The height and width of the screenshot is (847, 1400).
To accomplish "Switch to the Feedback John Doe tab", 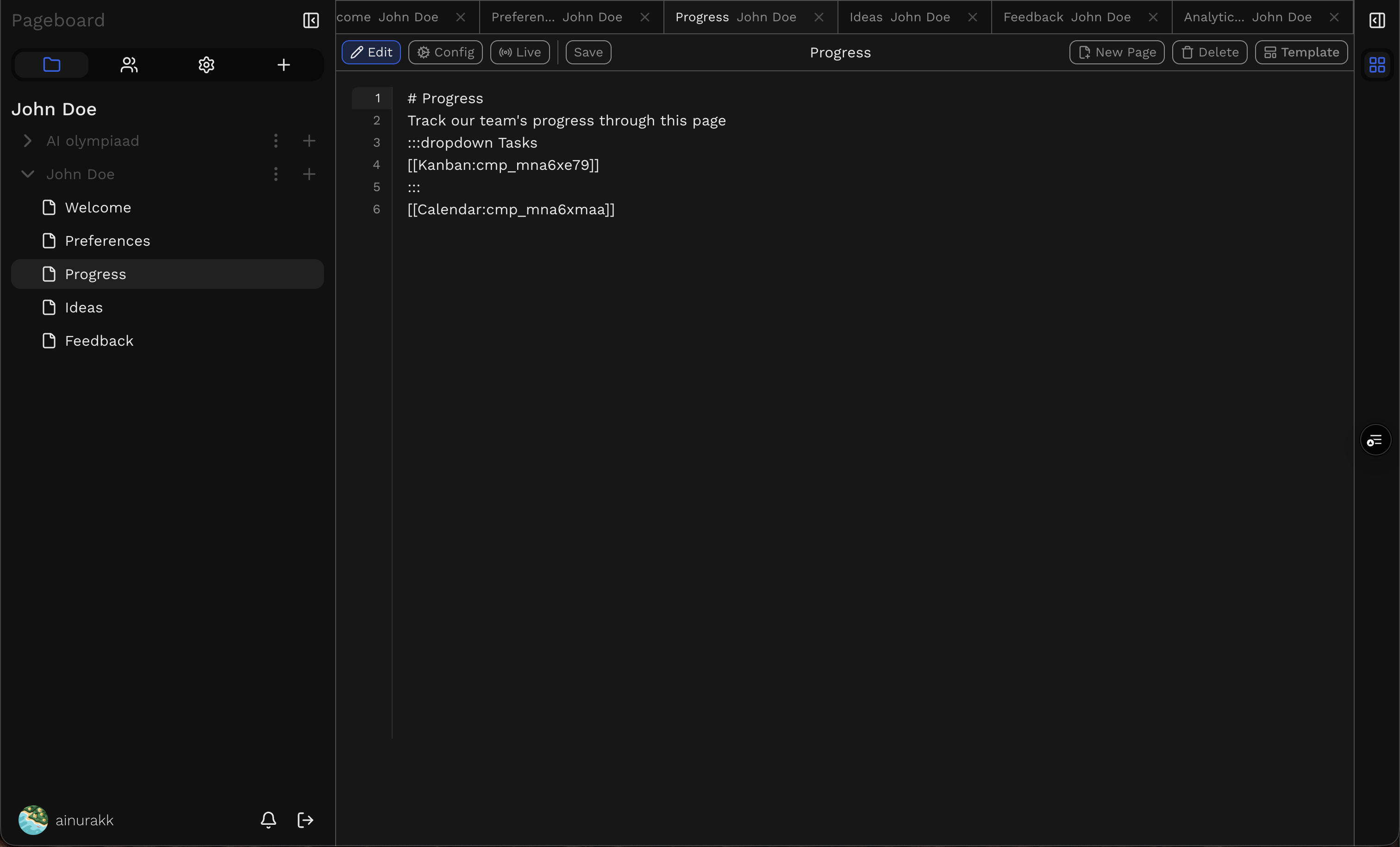I will [1067, 17].
